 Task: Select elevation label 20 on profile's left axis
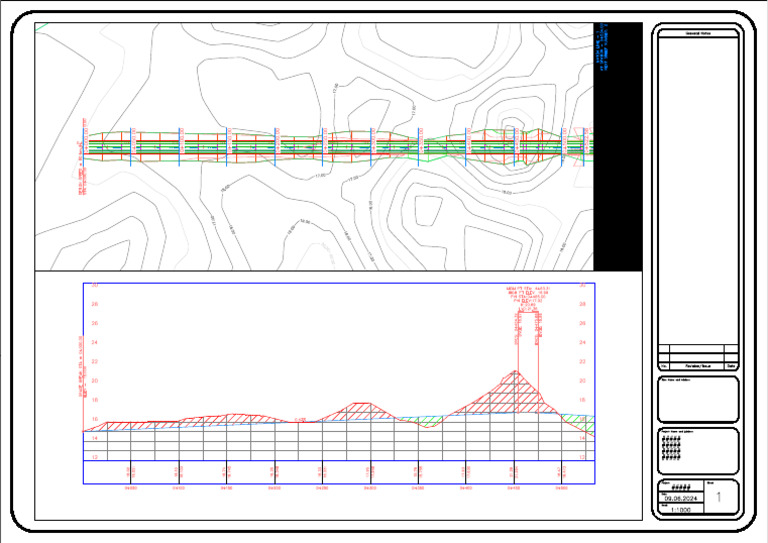point(95,380)
